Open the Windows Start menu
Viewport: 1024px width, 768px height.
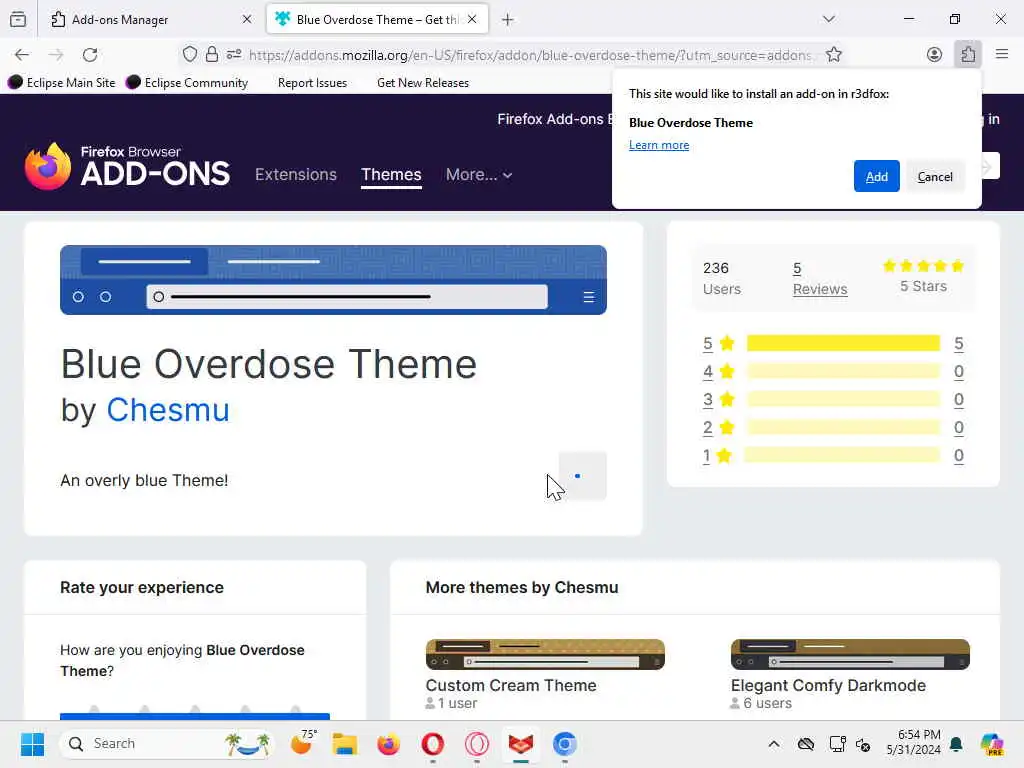[32, 744]
